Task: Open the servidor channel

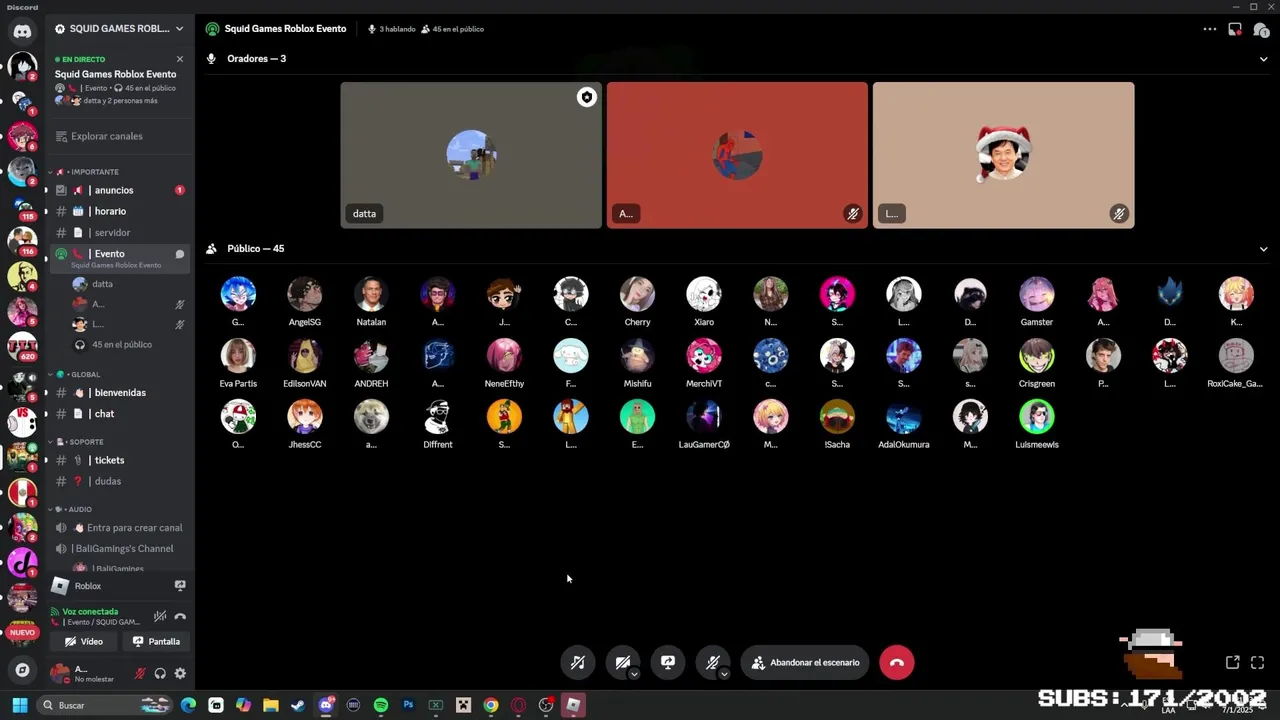Action: click(x=119, y=232)
